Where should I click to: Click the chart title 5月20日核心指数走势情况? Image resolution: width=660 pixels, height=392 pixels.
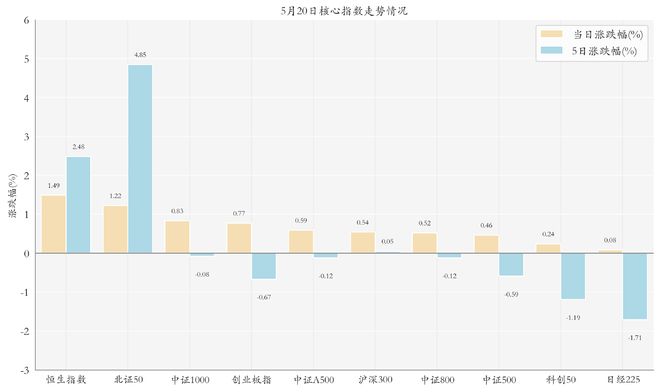click(x=344, y=11)
